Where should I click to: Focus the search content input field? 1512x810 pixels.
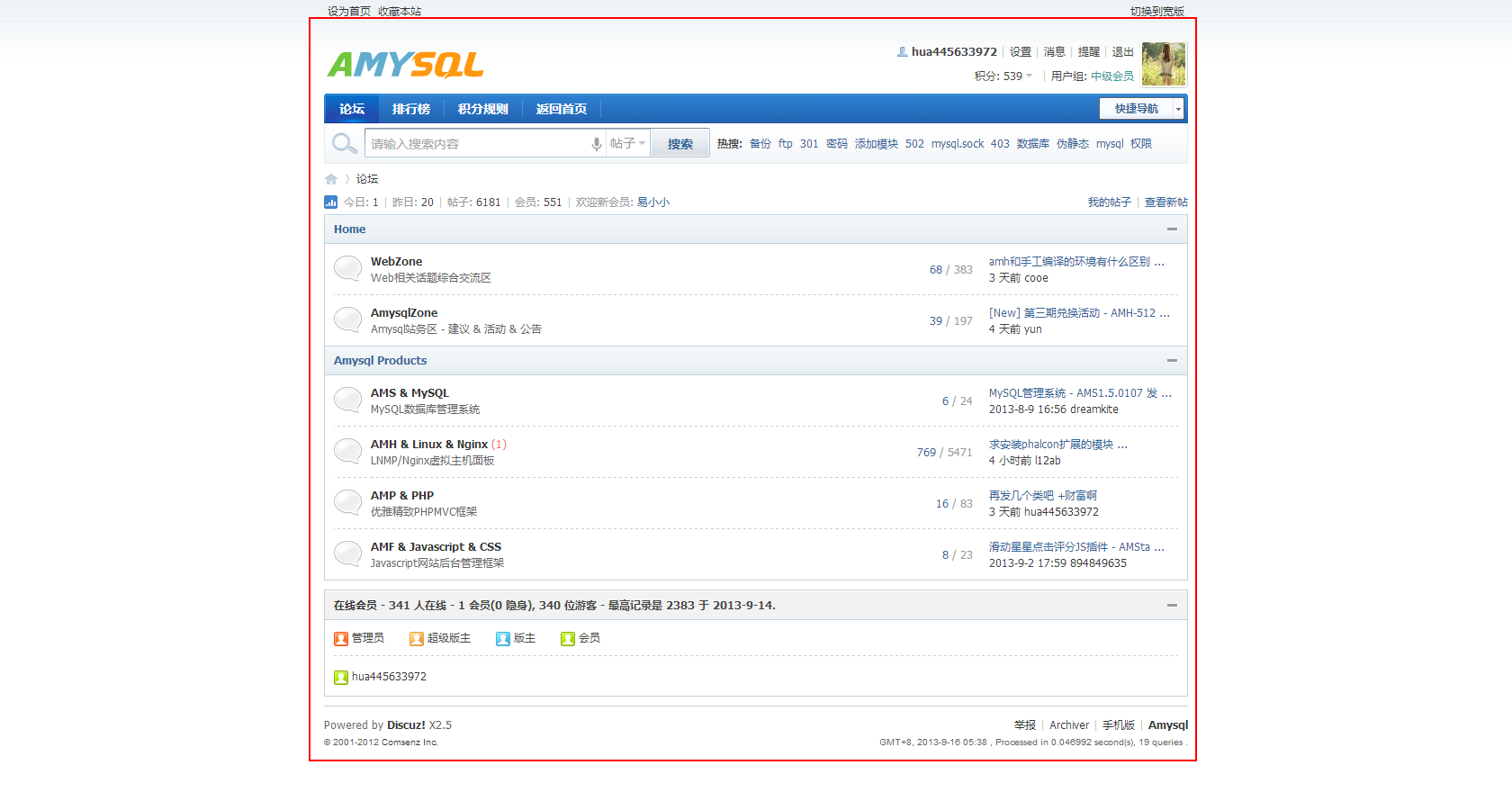tap(477, 144)
